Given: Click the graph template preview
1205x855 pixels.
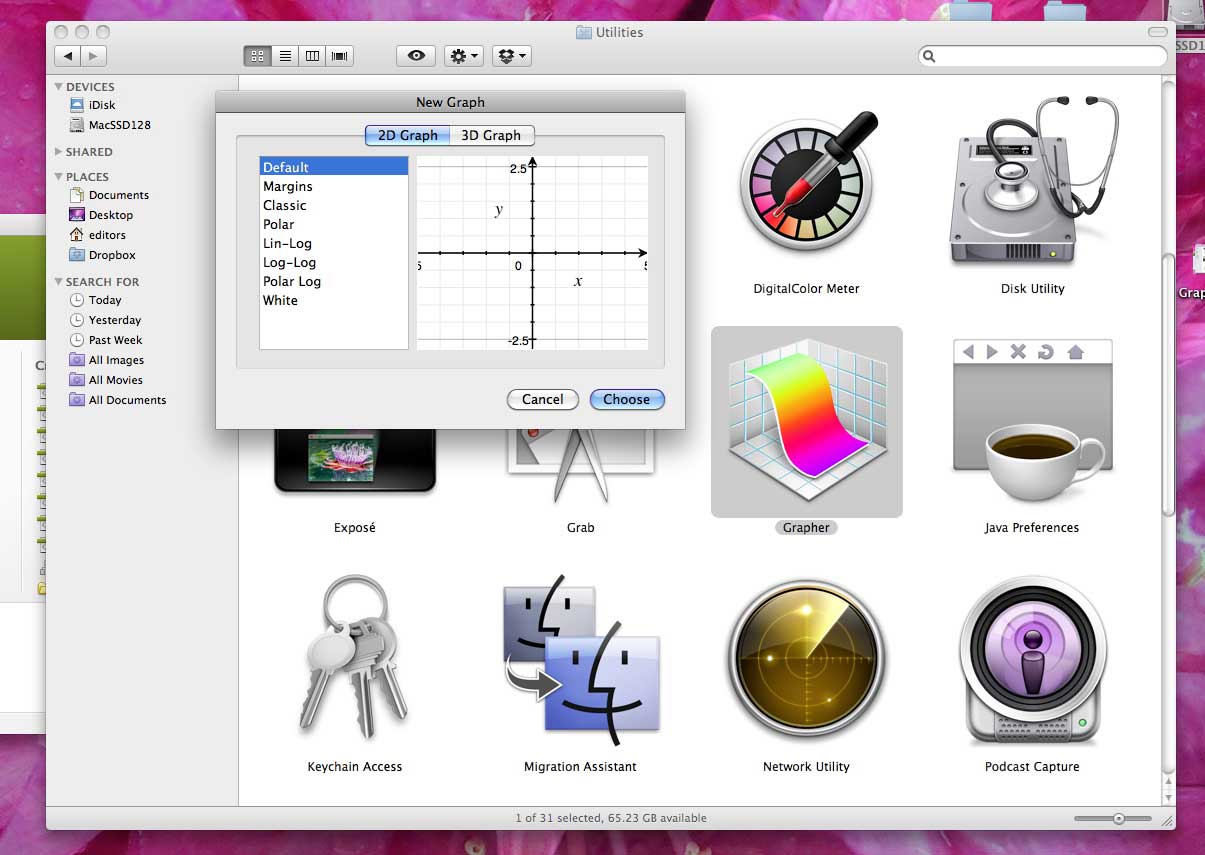Looking at the screenshot, I should click(532, 252).
